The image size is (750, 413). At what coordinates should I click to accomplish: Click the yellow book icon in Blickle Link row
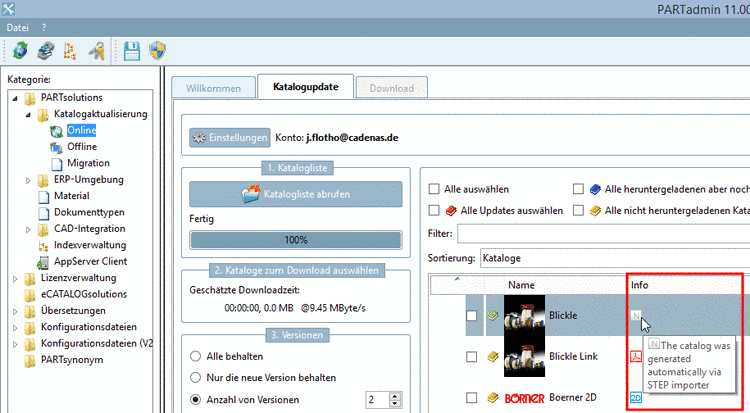click(493, 357)
